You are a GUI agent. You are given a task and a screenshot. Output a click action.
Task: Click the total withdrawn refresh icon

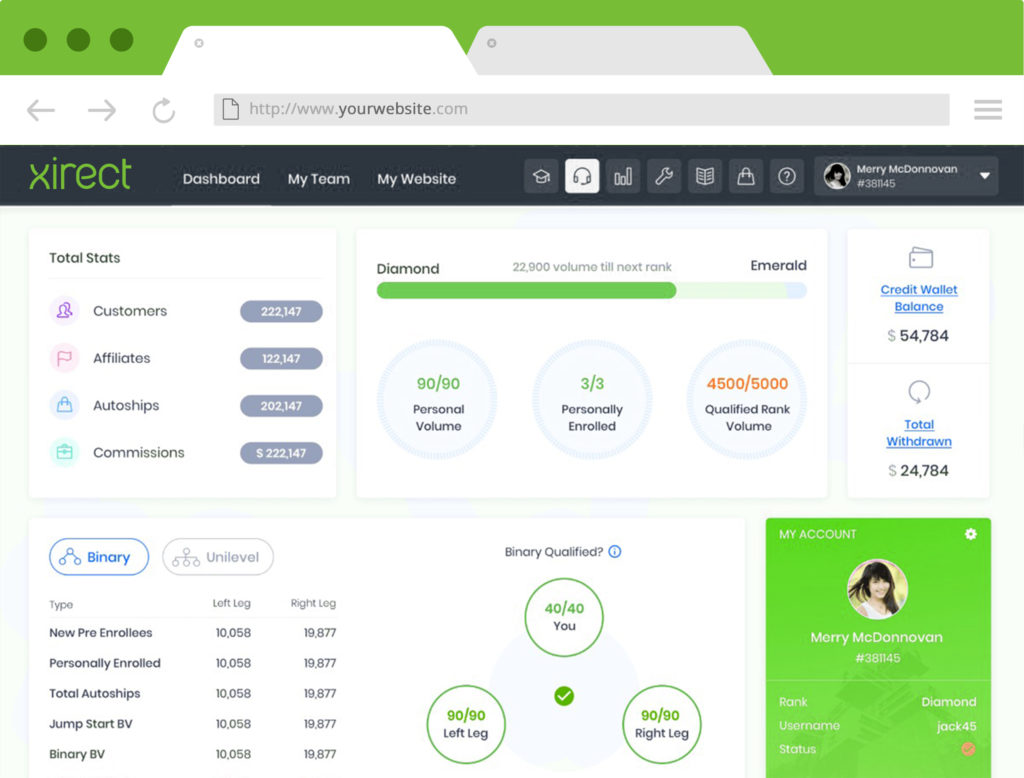[919, 392]
